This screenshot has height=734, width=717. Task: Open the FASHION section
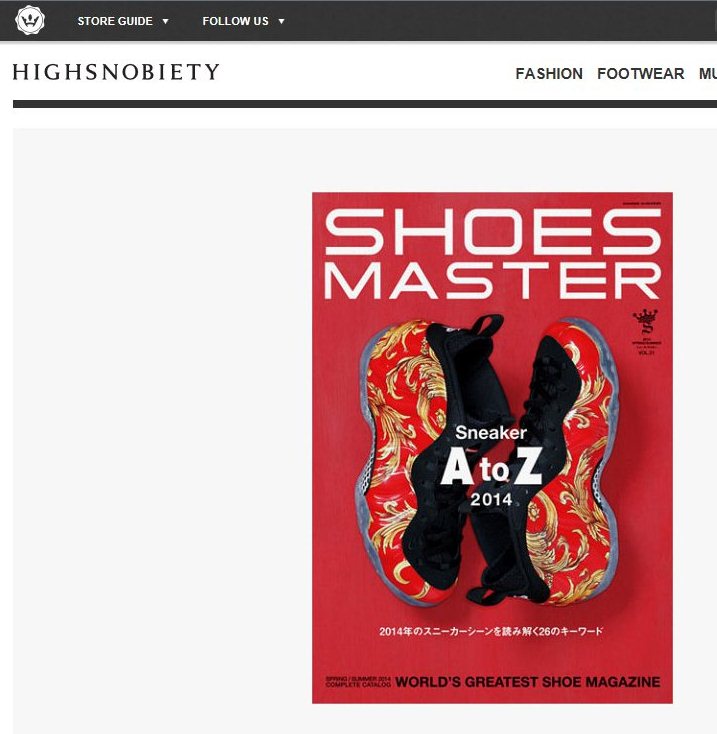click(549, 73)
